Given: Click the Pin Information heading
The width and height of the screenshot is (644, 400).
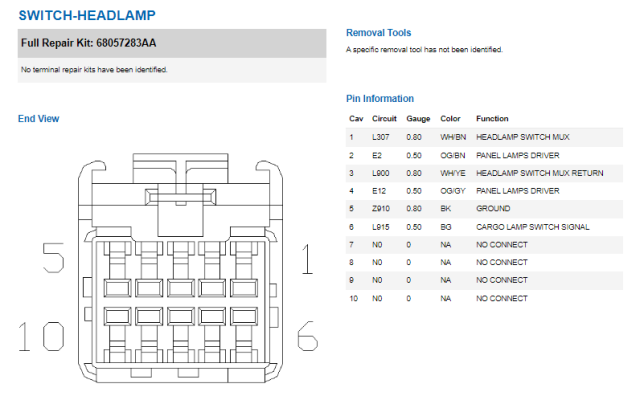Looking at the screenshot, I should tap(380, 99).
